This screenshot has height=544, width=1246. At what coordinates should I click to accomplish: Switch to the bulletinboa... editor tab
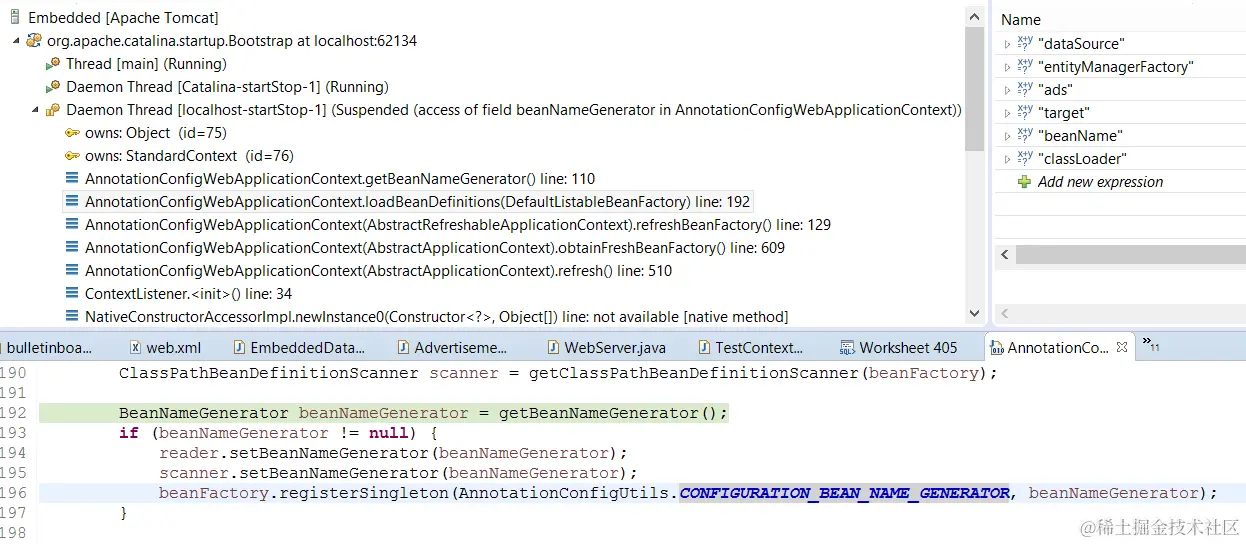click(49, 348)
